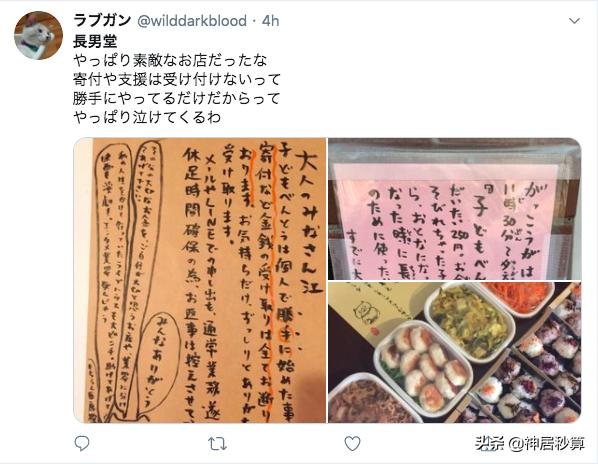
Task: Click the line 寄付や支援は受け付けないって
Action: coord(177,79)
